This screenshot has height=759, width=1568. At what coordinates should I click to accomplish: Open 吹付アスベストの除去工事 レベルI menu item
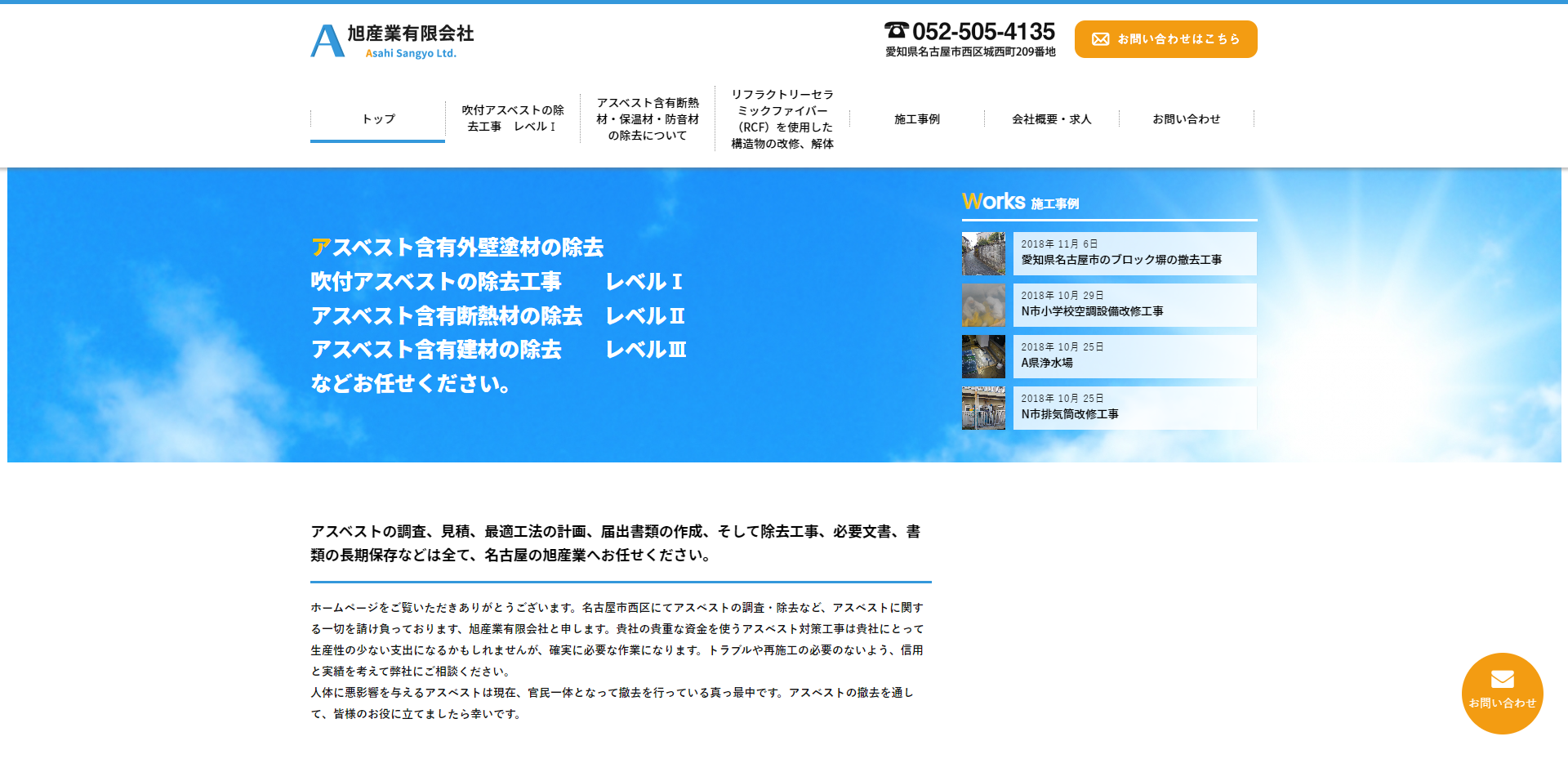coord(512,118)
